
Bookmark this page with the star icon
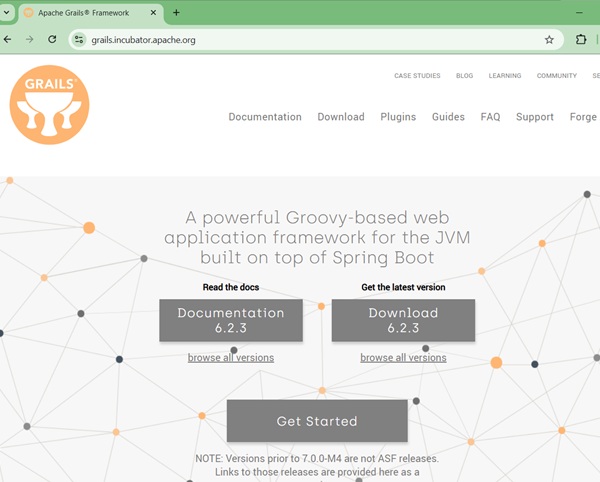click(549, 40)
